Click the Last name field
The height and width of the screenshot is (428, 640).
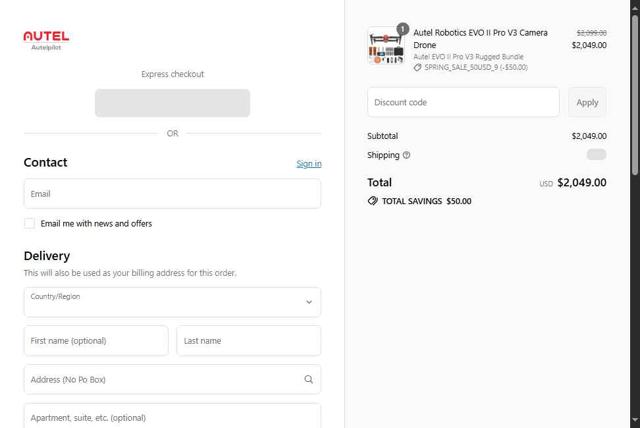[x=249, y=341]
